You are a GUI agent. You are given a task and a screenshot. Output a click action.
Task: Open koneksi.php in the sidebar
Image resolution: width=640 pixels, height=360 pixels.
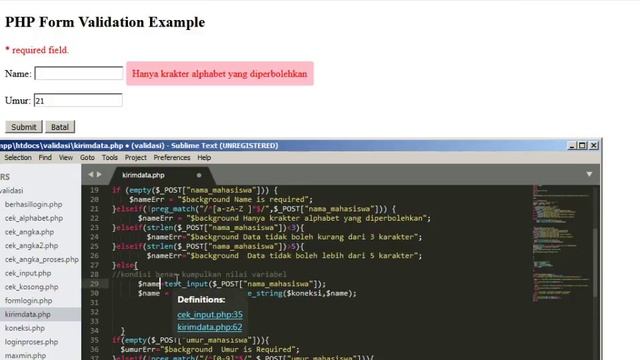tap(25, 328)
